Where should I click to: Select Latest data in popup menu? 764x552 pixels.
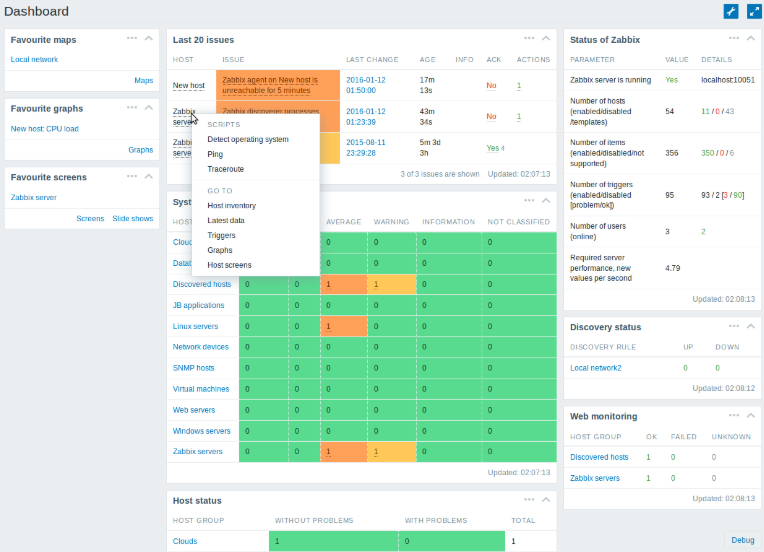pos(226,220)
